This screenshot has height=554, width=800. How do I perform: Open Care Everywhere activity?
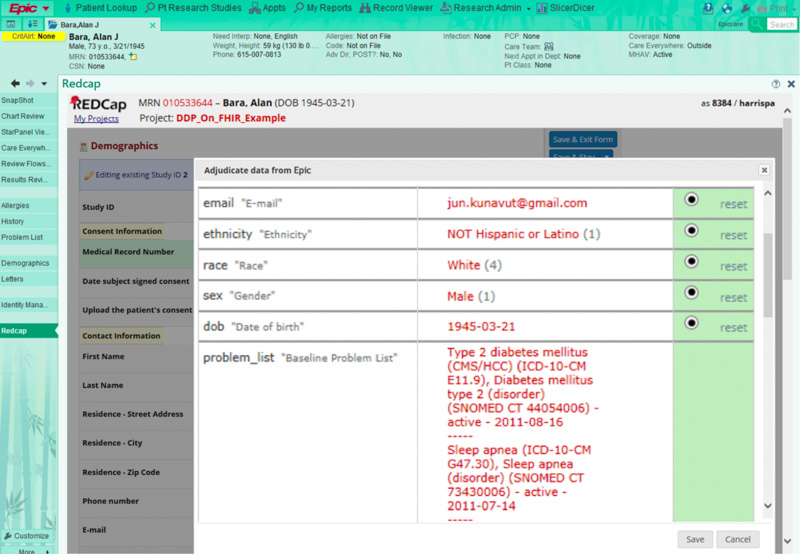point(29,148)
